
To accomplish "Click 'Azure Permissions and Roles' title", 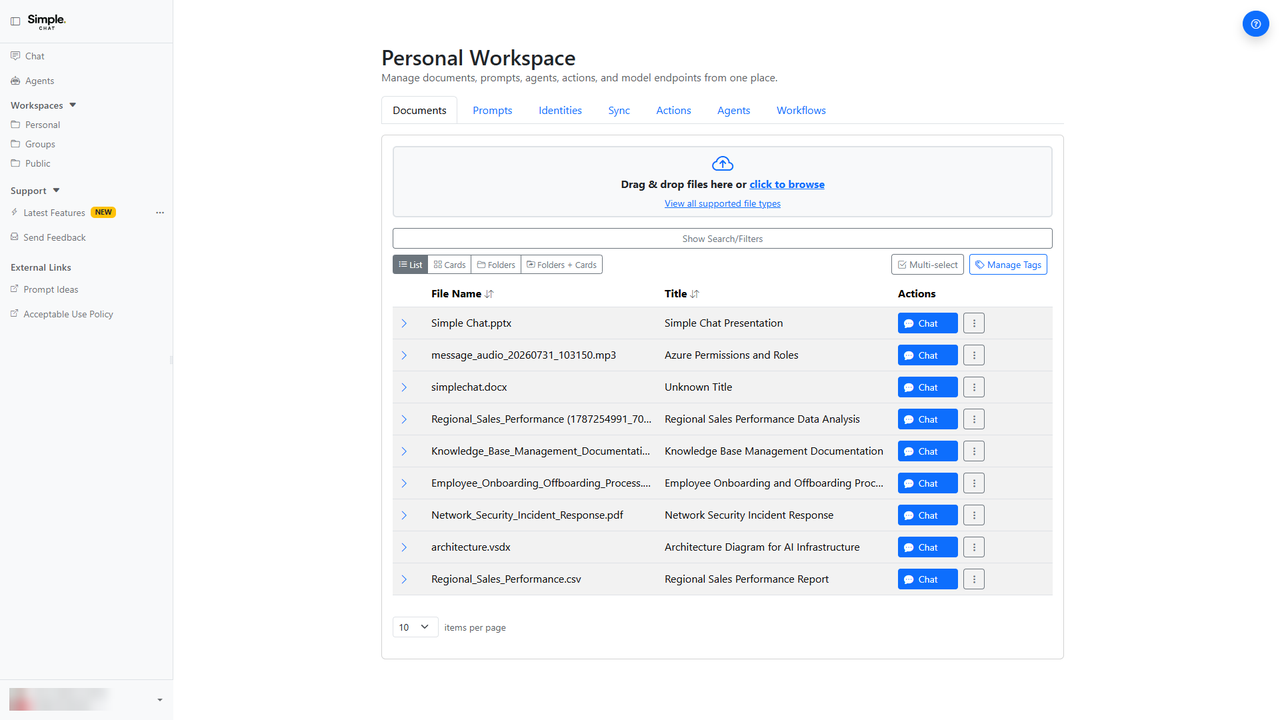I will point(731,355).
